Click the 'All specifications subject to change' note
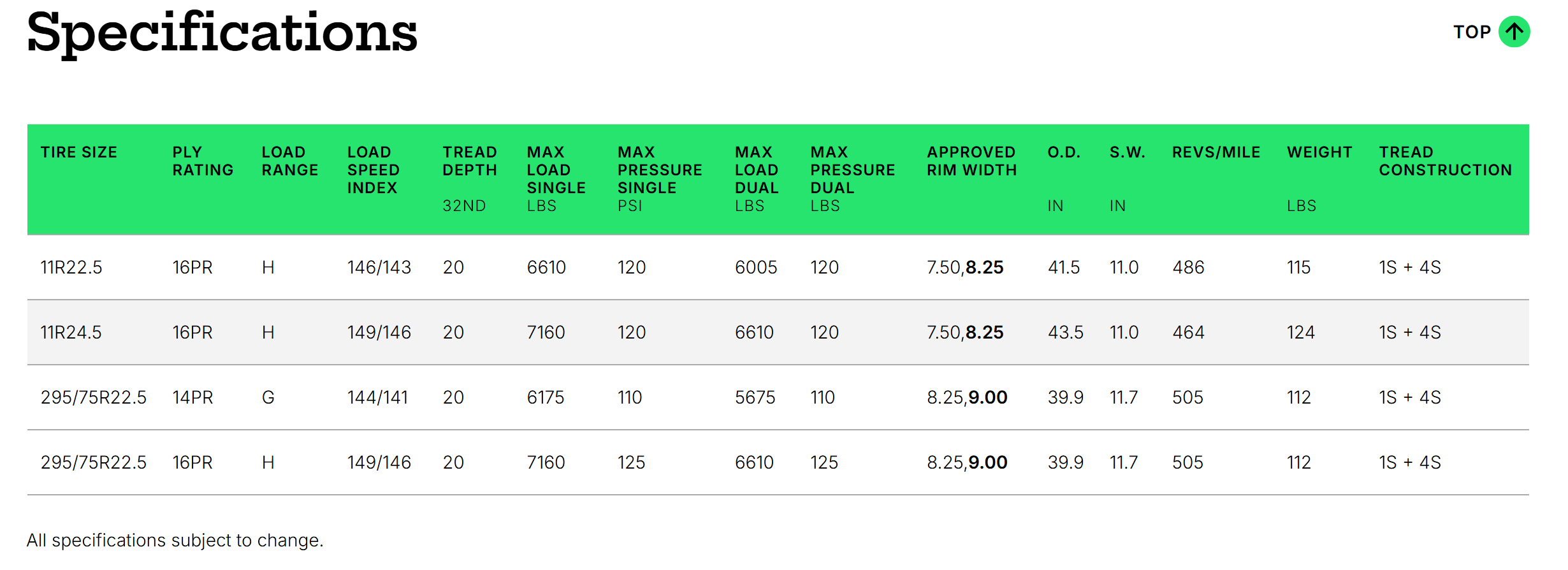1568x570 pixels. (175, 540)
